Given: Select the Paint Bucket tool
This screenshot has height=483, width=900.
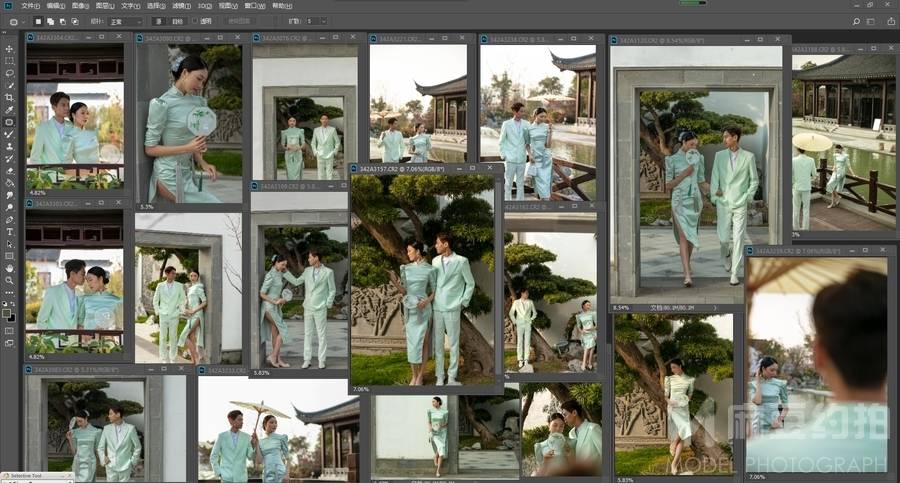Looking at the screenshot, I should 9,183.
